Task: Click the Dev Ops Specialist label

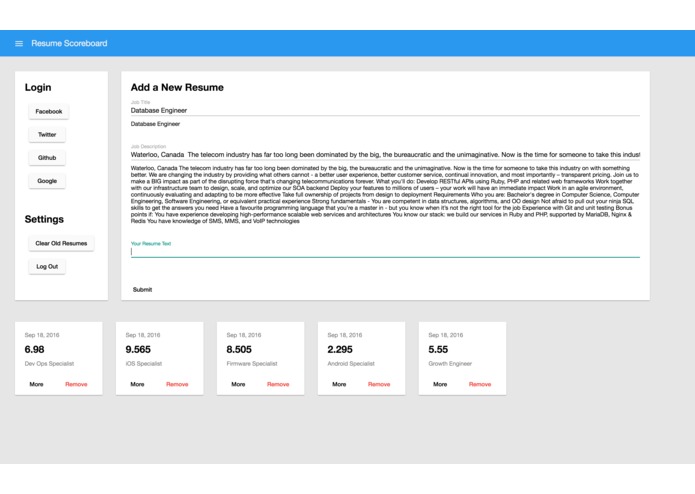Action: (x=49, y=364)
